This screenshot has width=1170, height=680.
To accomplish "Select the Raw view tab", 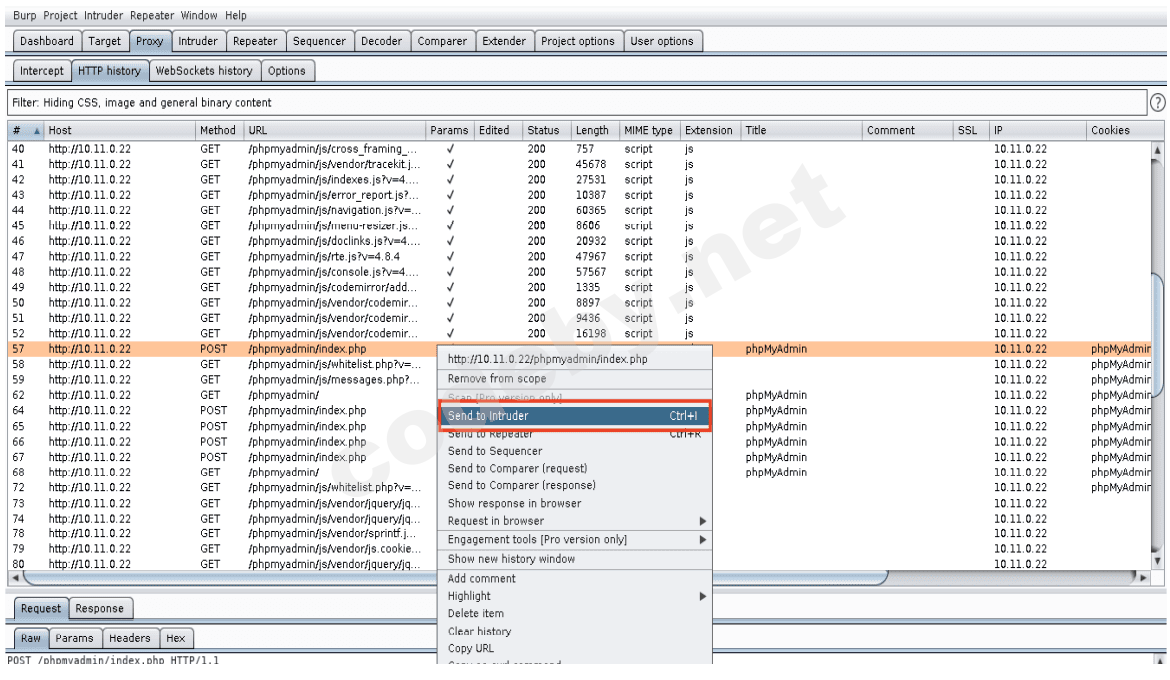I will pos(31,638).
